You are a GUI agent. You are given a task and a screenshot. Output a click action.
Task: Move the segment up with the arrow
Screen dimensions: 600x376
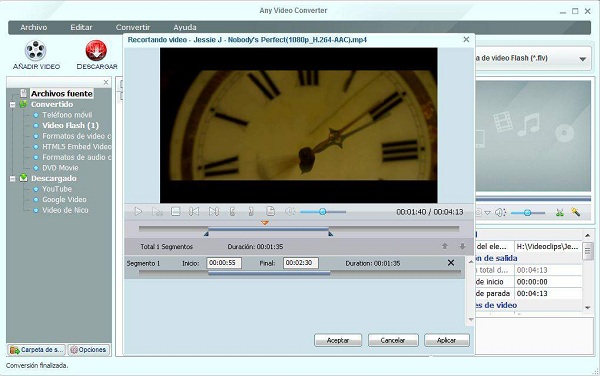(x=445, y=246)
